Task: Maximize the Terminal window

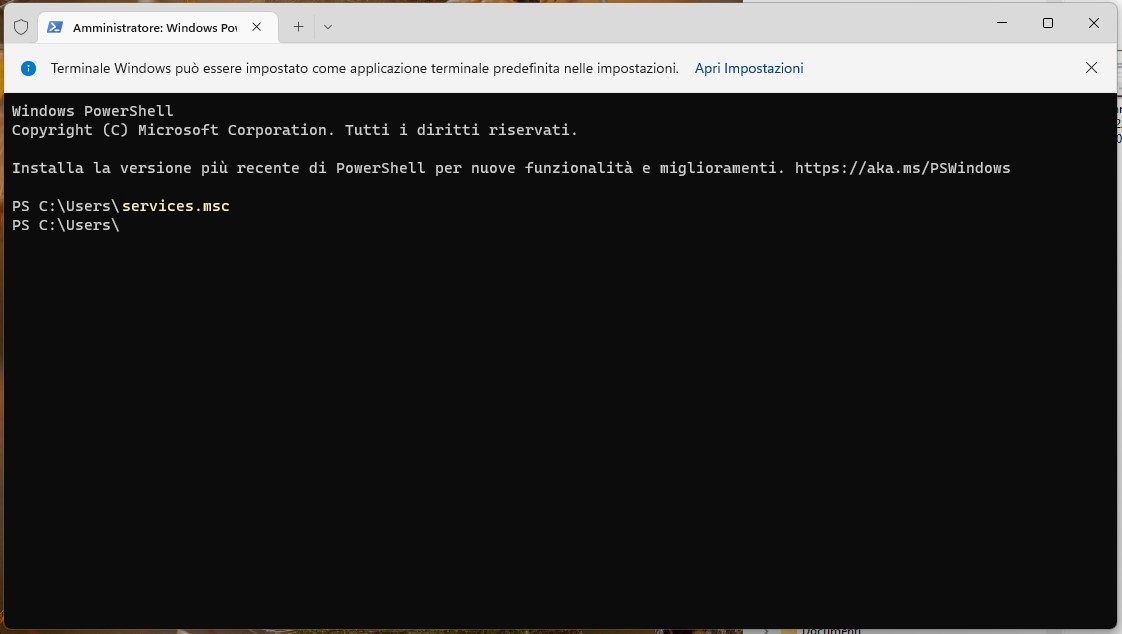Action: point(1048,23)
